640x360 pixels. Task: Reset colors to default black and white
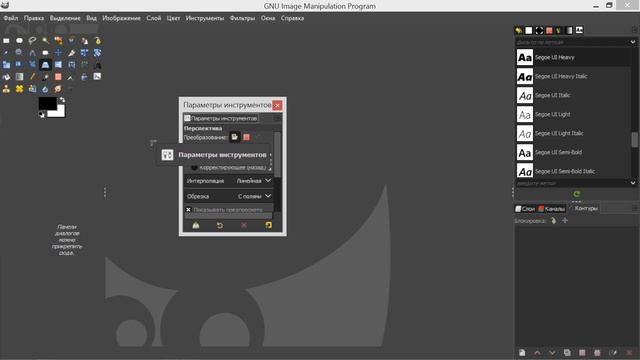tap(42, 115)
